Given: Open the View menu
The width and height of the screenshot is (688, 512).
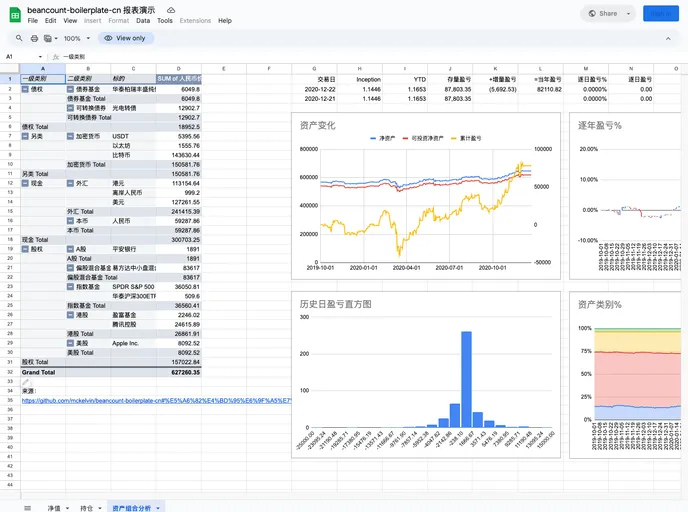Looking at the screenshot, I should pos(70,21).
